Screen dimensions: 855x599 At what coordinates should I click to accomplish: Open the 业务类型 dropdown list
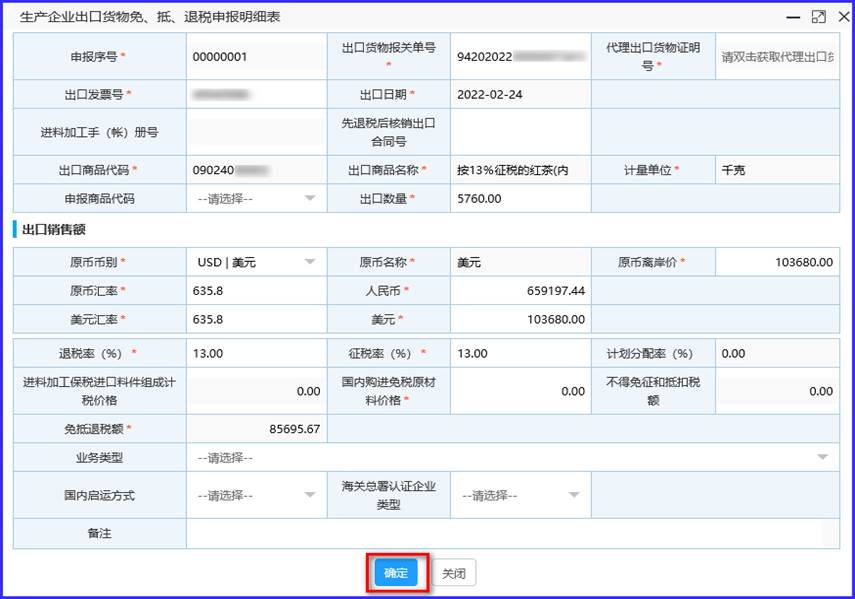tap(511, 457)
